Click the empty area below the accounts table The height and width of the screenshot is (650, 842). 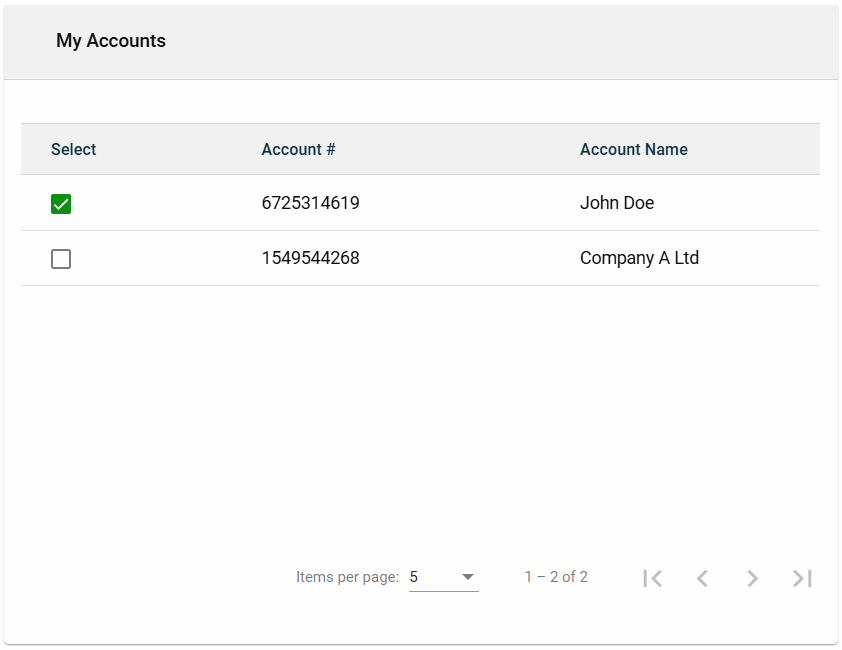420,420
